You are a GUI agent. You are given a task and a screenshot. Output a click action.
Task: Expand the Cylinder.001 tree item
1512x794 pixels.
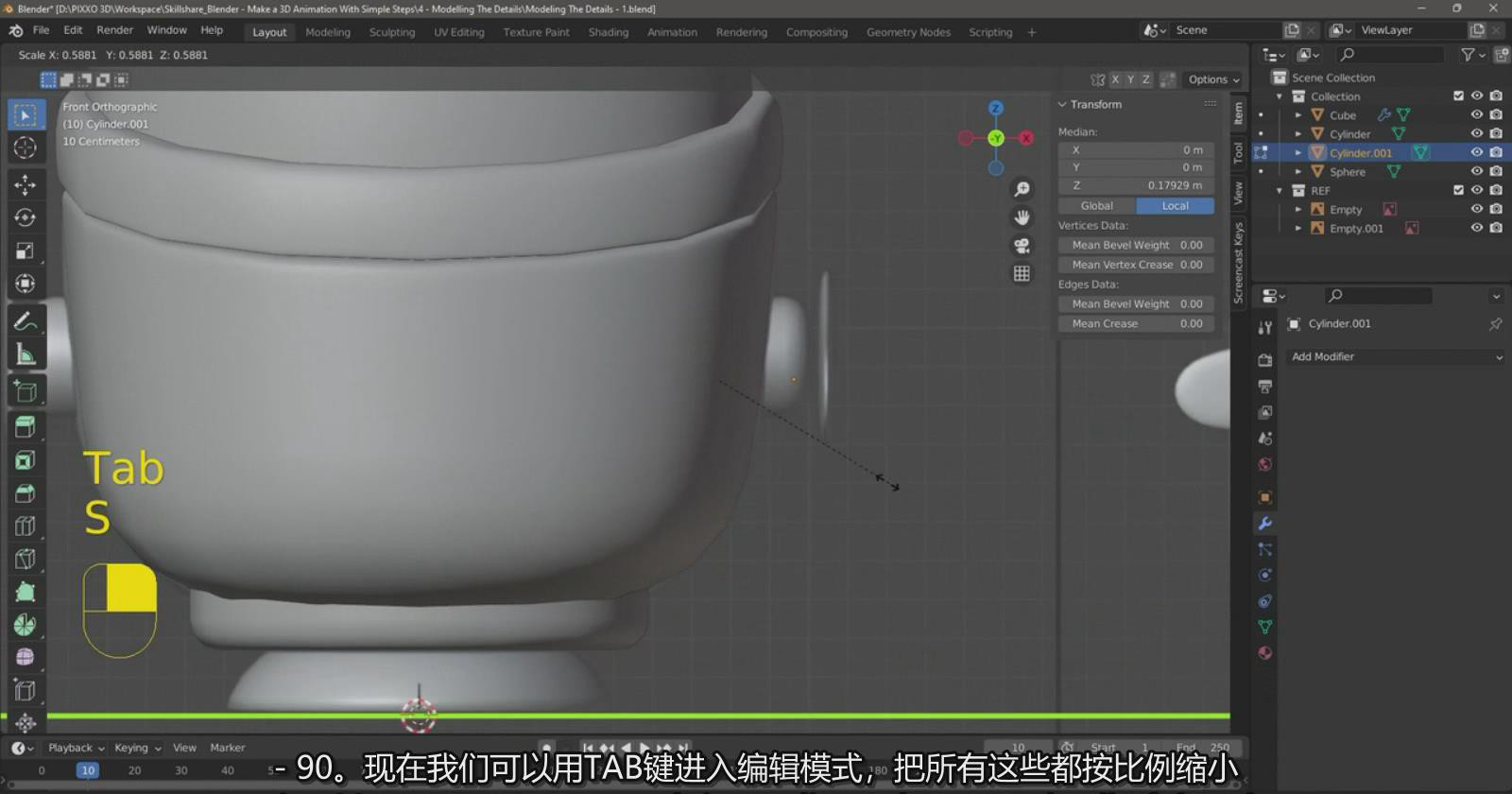point(1298,152)
